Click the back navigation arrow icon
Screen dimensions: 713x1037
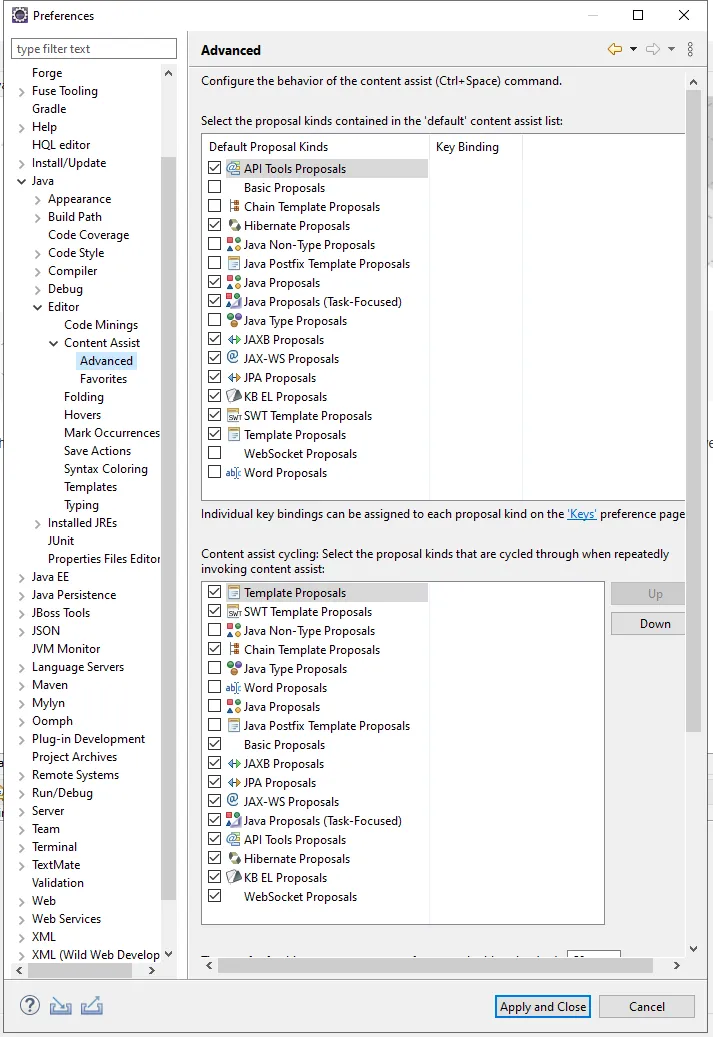(x=615, y=49)
